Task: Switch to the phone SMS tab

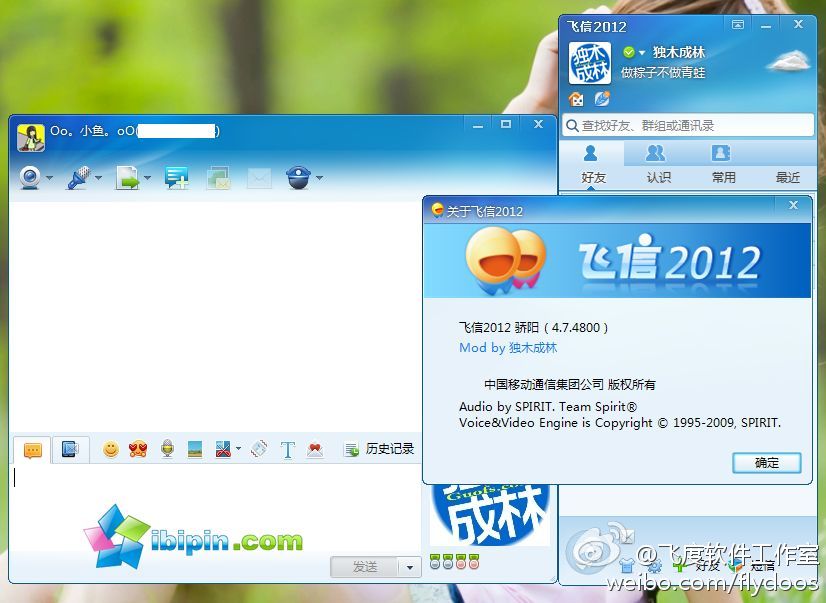Action: pos(70,449)
